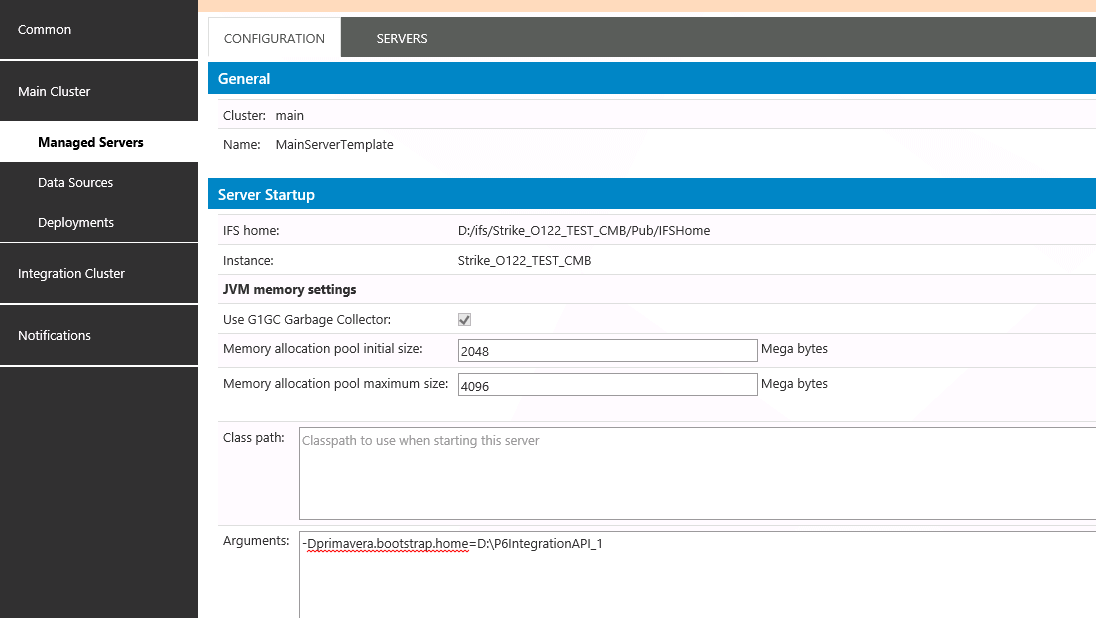Screen dimensions: 1096x618
Task: Open the Notifications section
Action: pyautogui.click(x=54, y=335)
